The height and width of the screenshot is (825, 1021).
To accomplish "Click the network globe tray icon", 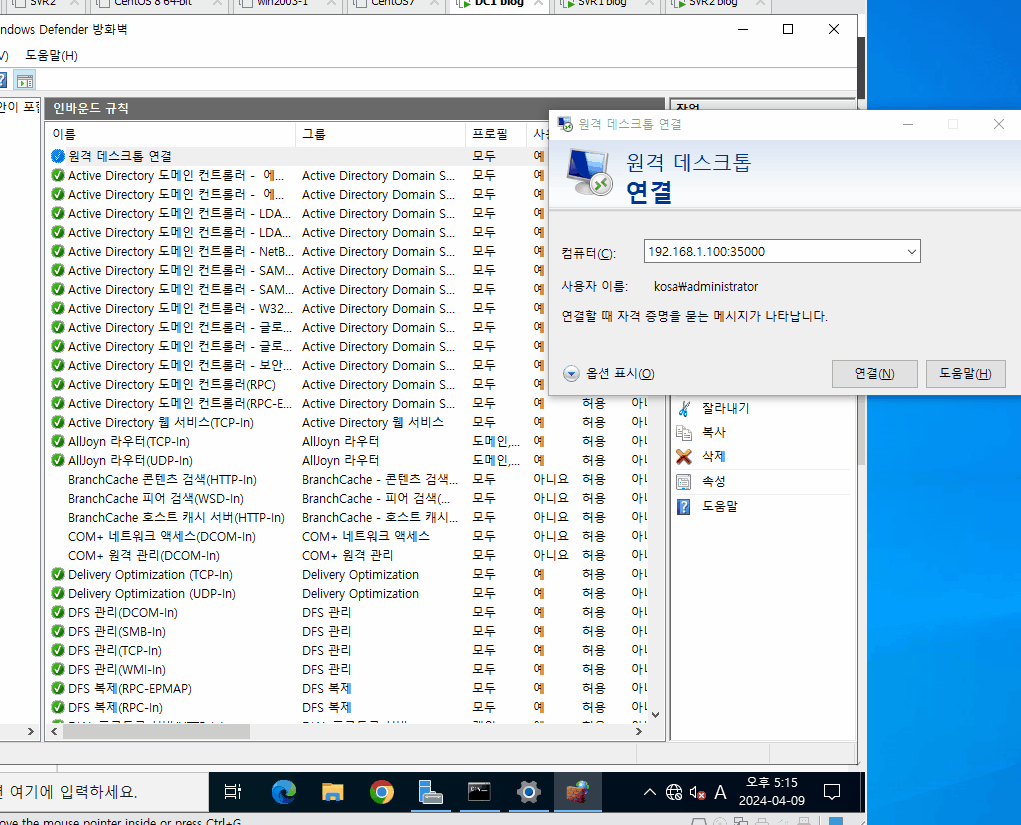I will pos(674,792).
